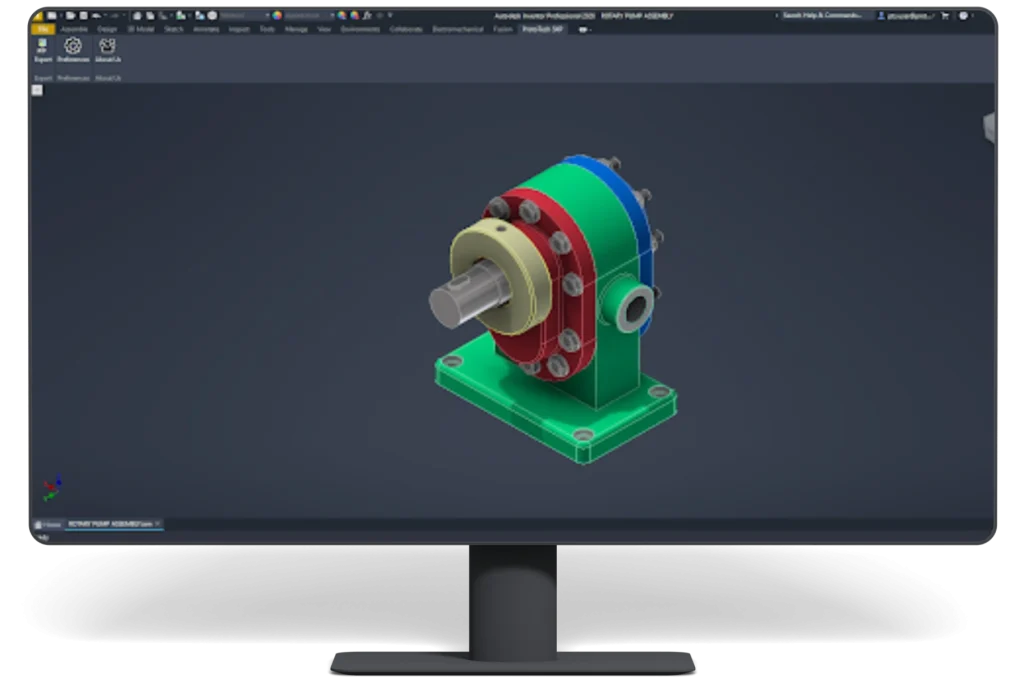Click the Search Help & Commands field
The height and width of the screenshot is (683, 1024).
point(824,16)
